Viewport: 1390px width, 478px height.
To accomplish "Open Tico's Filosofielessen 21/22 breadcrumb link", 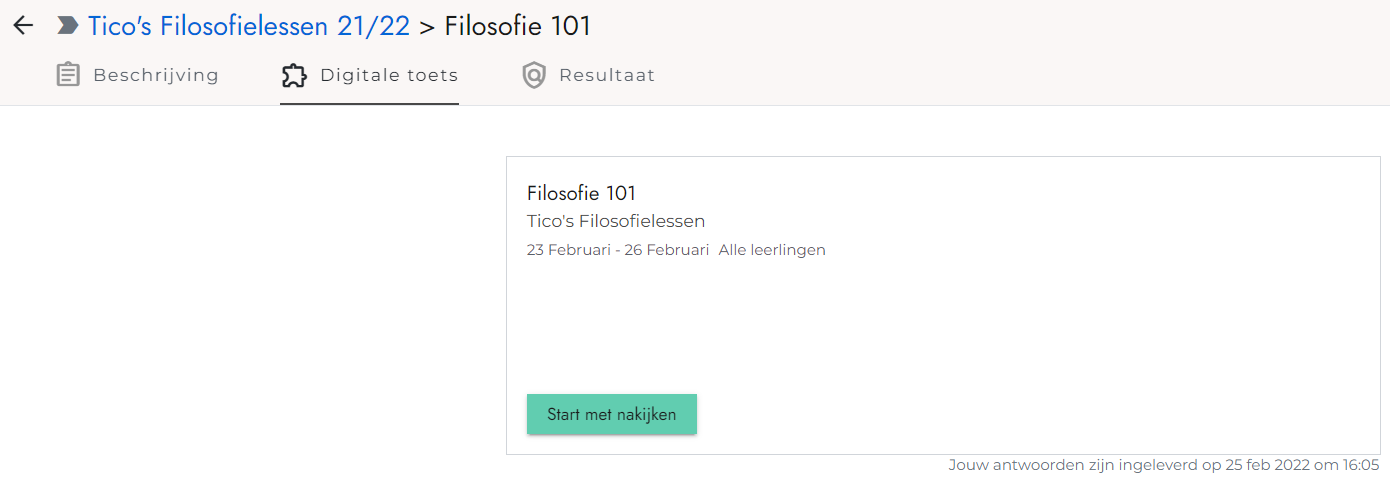I will (249, 26).
